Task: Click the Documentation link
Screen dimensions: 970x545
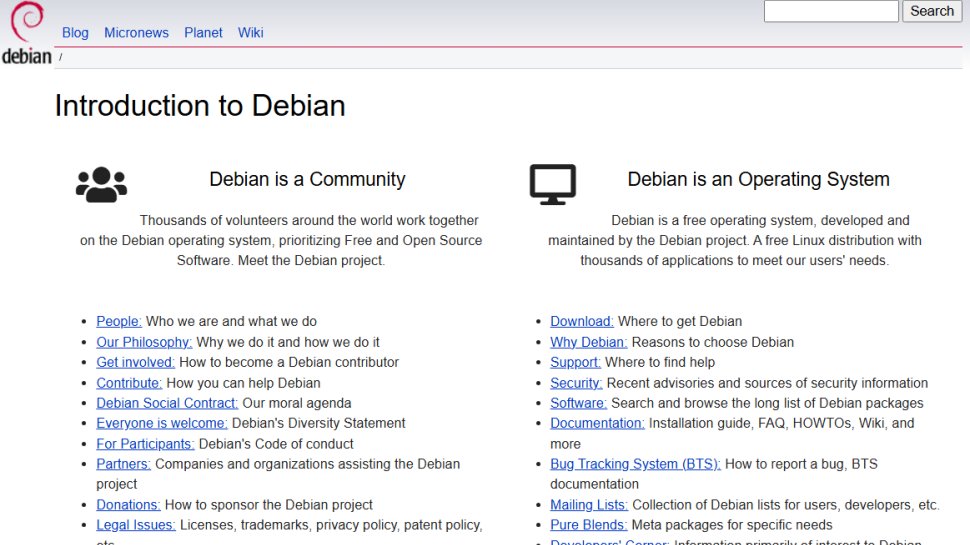Action: click(597, 423)
